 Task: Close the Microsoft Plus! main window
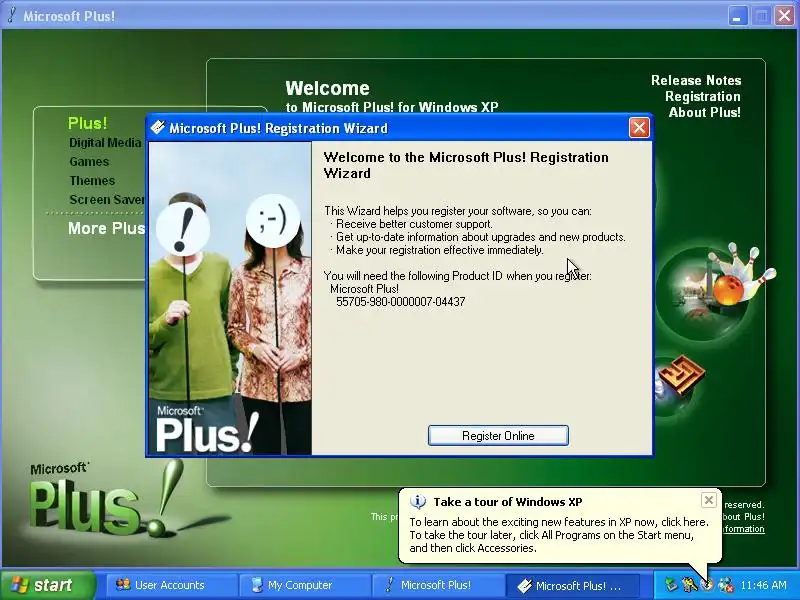point(785,16)
